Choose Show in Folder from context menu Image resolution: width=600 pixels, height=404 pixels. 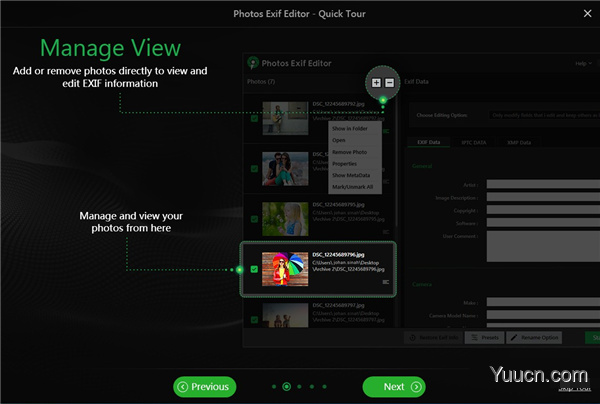pyautogui.click(x=350, y=129)
